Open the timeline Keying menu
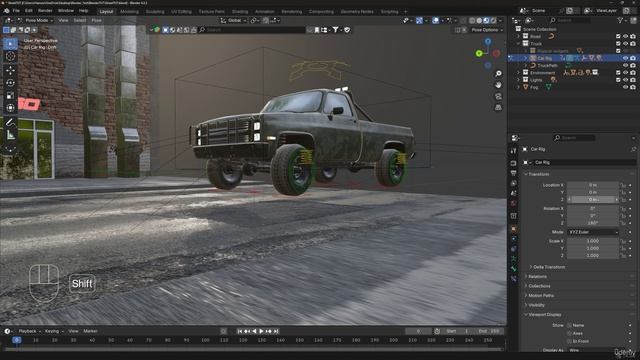 click(x=54, y=331)
